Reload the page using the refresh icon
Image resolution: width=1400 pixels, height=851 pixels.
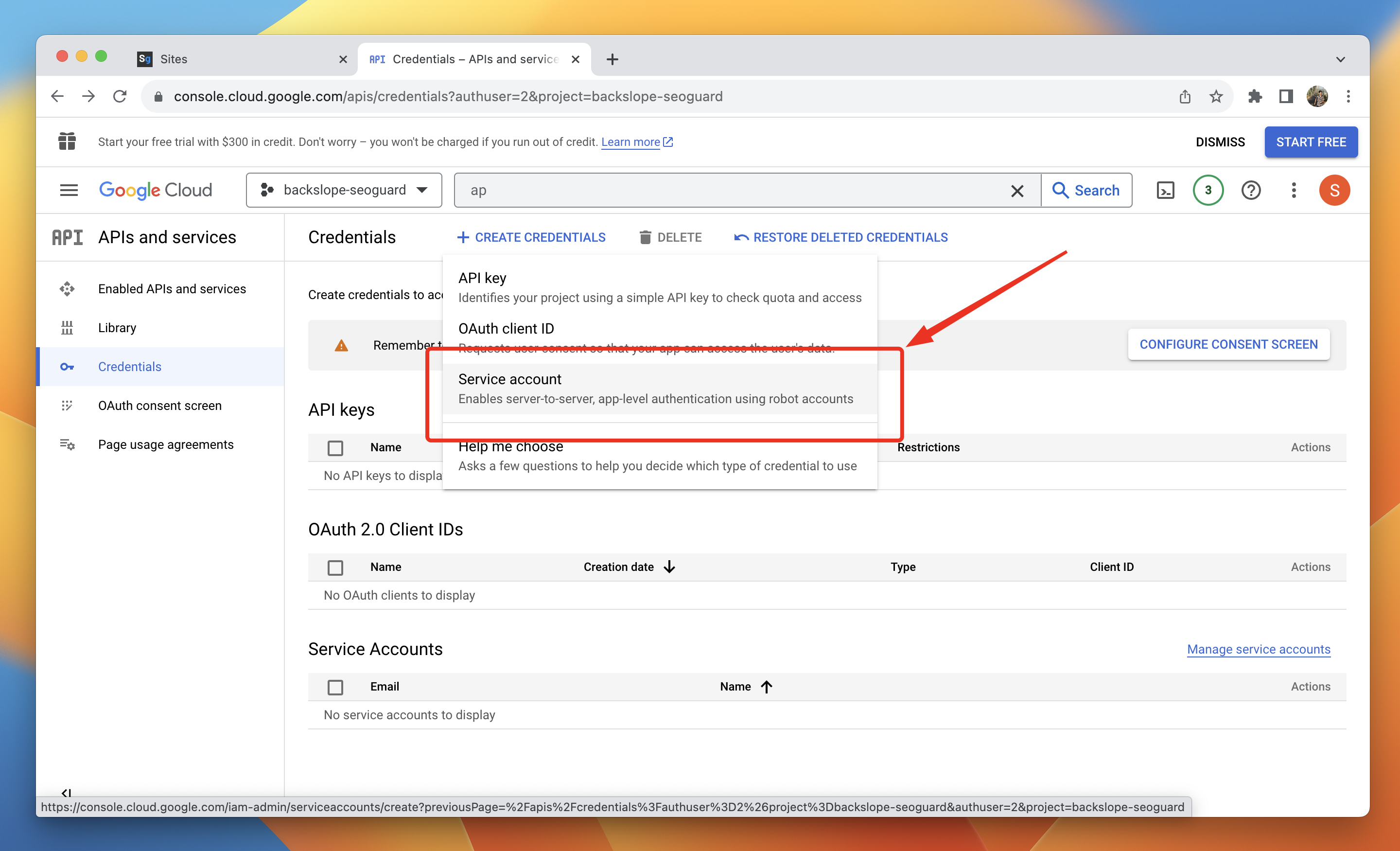(120, 97)
